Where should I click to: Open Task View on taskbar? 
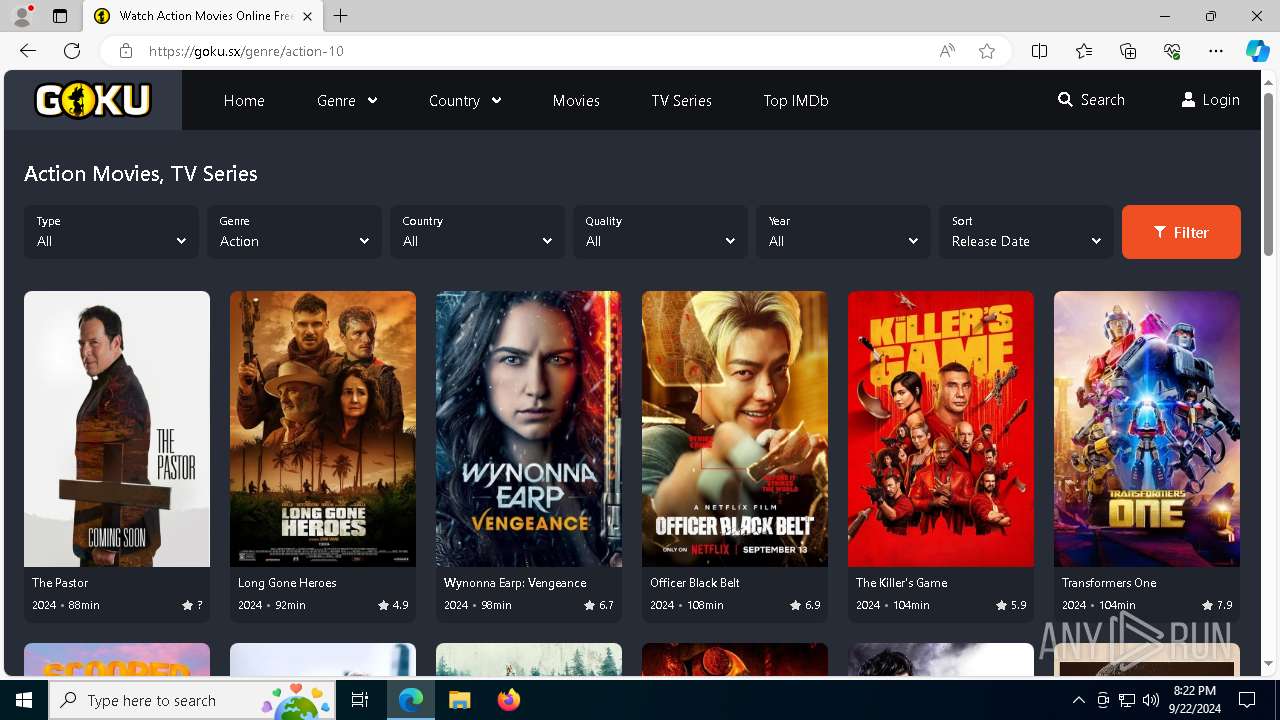360,700
